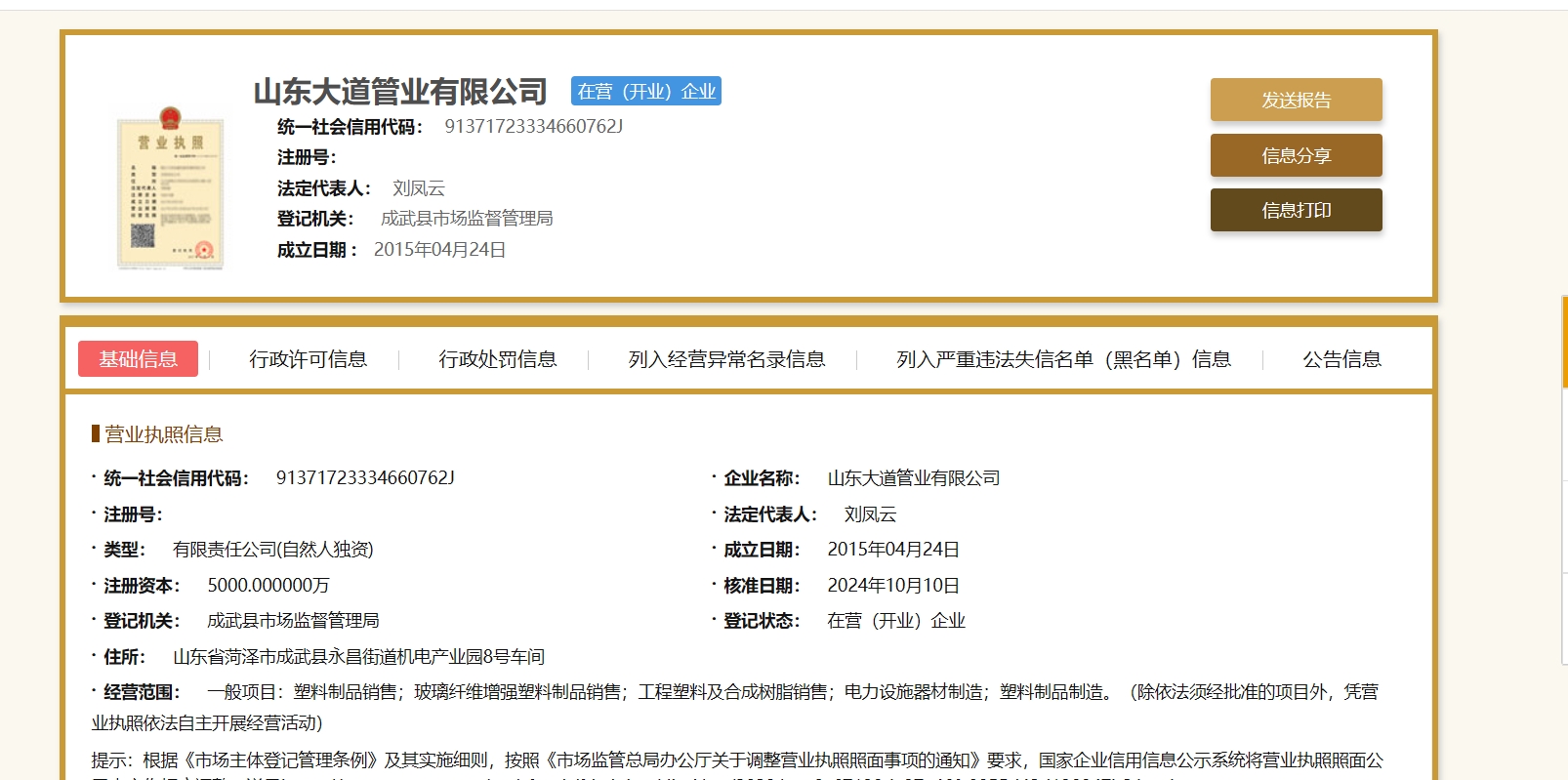
Task: Click registered capital 5000.000000万
Action: tap(268, 586)
